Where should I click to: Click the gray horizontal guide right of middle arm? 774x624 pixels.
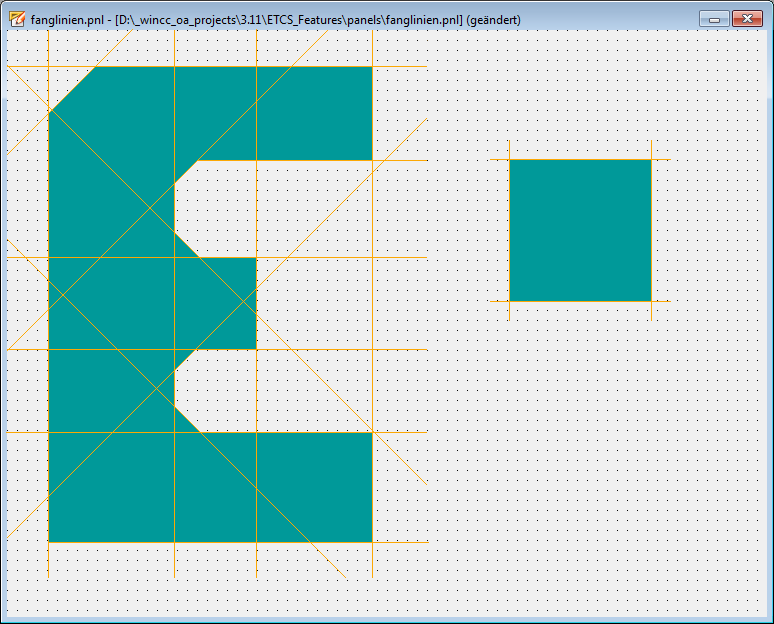point(340,258)
